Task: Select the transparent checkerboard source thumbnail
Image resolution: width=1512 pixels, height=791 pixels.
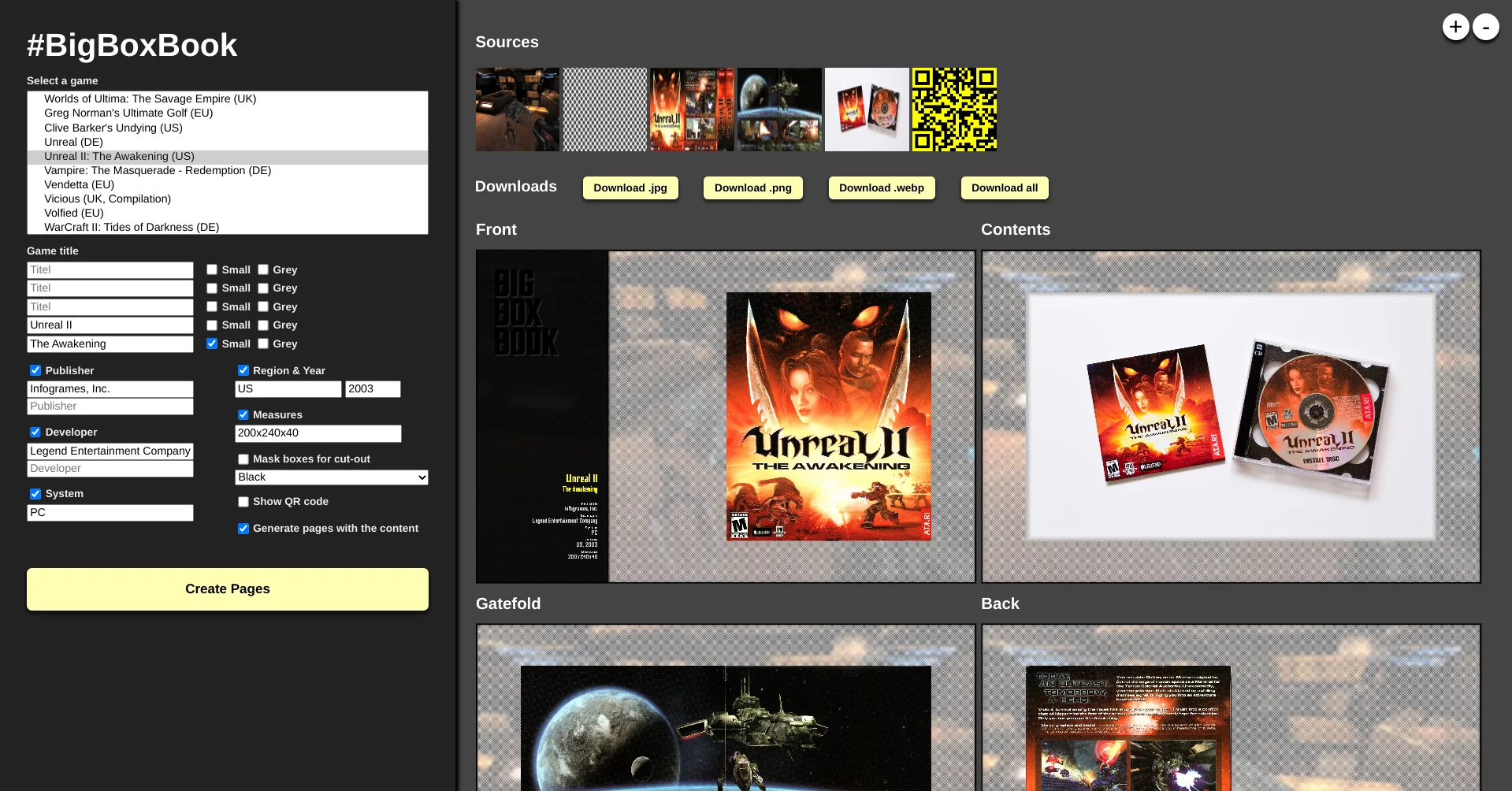Action: click(x=604, y=110)
